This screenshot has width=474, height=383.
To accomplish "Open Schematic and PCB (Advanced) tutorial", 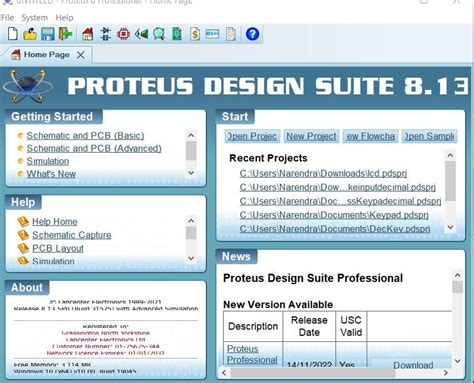I will [94, 148].
